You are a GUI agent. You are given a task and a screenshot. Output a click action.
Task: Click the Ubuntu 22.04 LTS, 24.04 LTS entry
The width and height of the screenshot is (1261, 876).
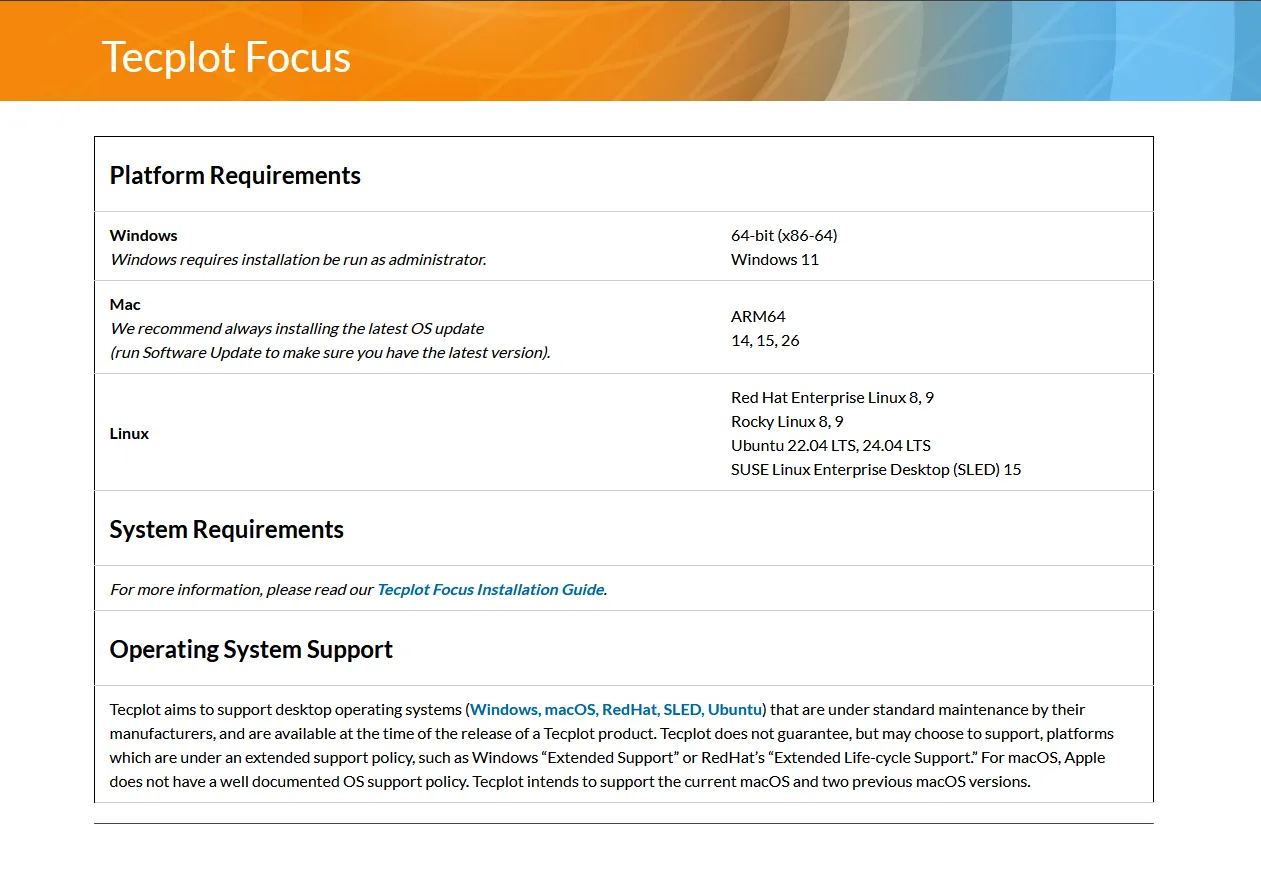(x=830, y=445)
